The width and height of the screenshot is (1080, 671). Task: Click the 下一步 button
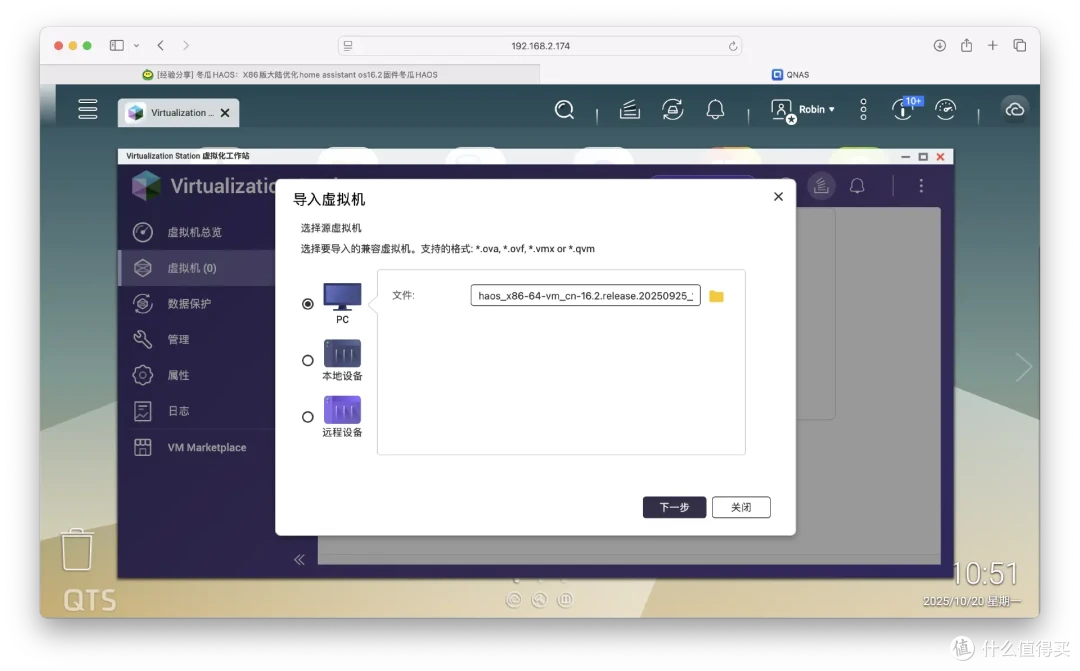[674, 507]
